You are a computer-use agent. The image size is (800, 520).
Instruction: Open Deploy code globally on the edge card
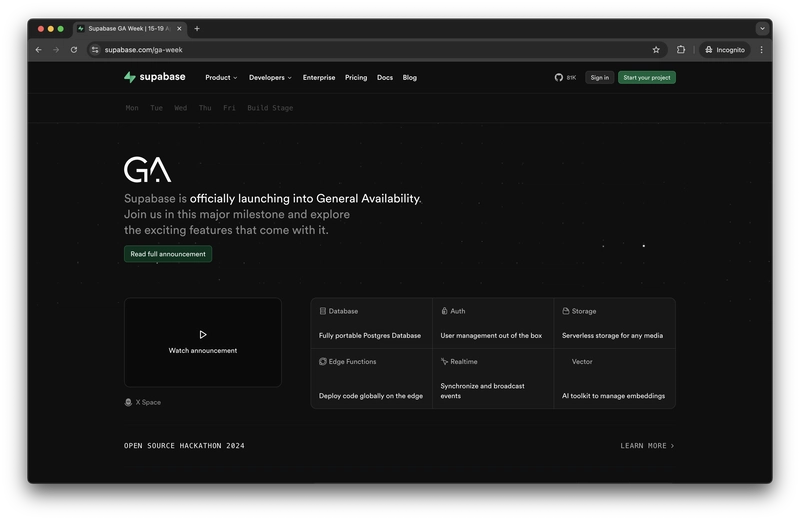(x=371, y=379)
